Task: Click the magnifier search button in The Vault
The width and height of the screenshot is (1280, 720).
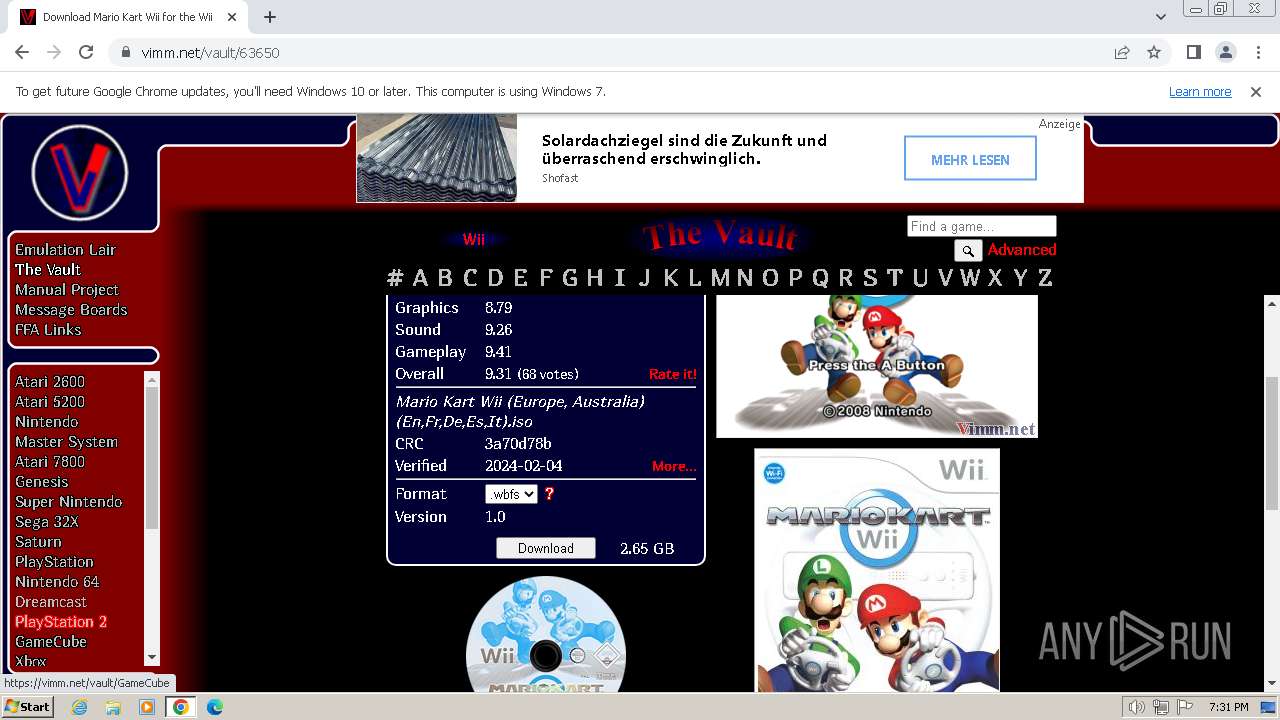Action: (x=968, y=250)
